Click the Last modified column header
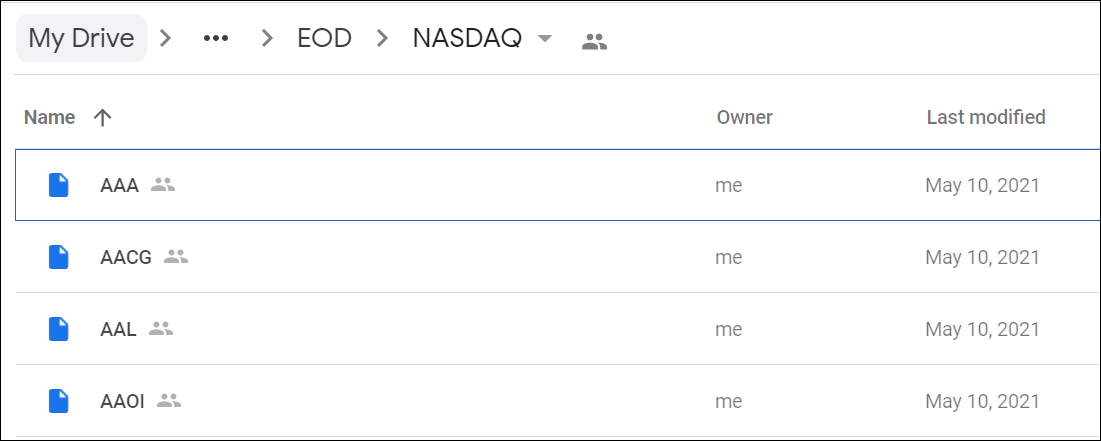Screen dimensions: 1101x441 986,117
